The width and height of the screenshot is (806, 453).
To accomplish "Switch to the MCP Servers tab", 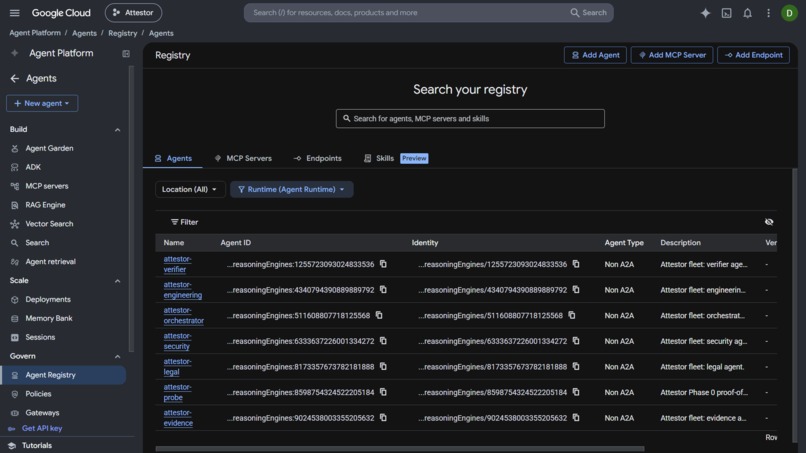I will pyautogui.click(x=243, y=158).
